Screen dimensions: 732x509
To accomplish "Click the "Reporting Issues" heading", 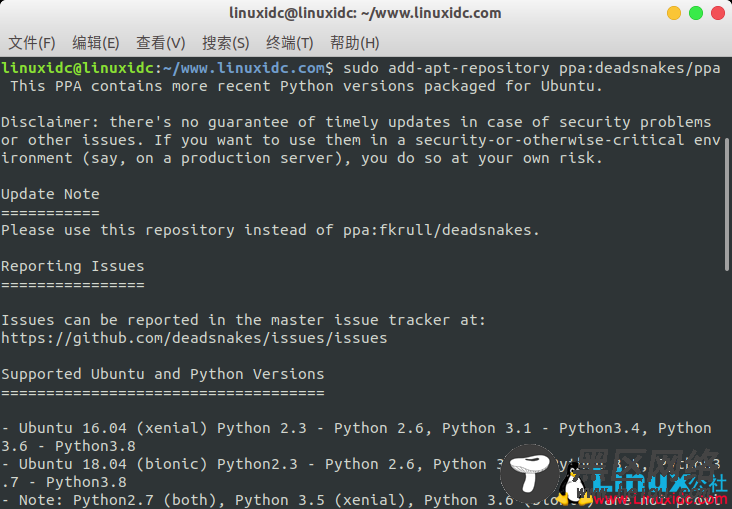I will click(x=73, y=266).
